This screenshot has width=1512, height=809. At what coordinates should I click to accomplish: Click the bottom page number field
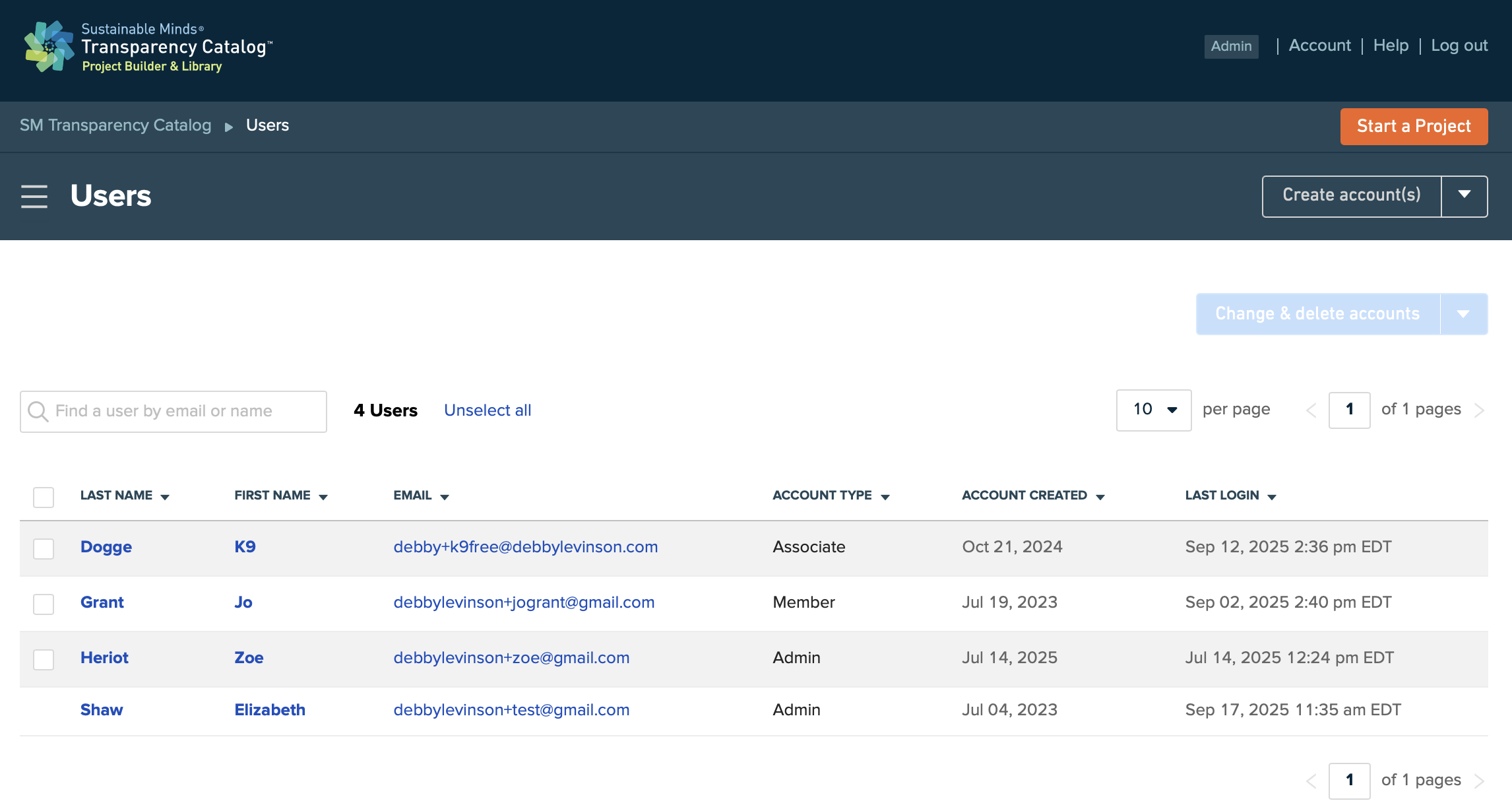pyautogui.click(x=1349, y=781)
